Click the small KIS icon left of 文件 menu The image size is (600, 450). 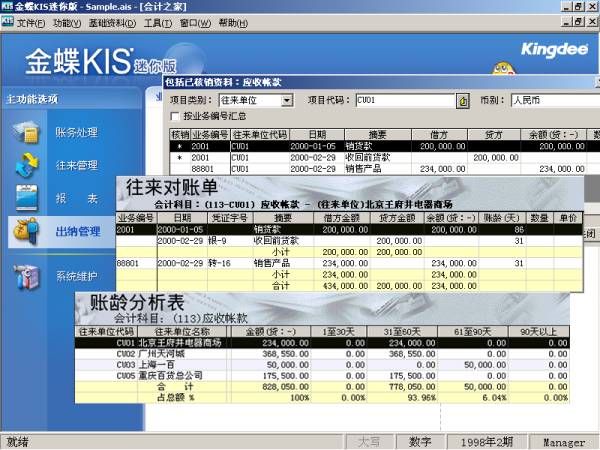[x=9, y=22]
